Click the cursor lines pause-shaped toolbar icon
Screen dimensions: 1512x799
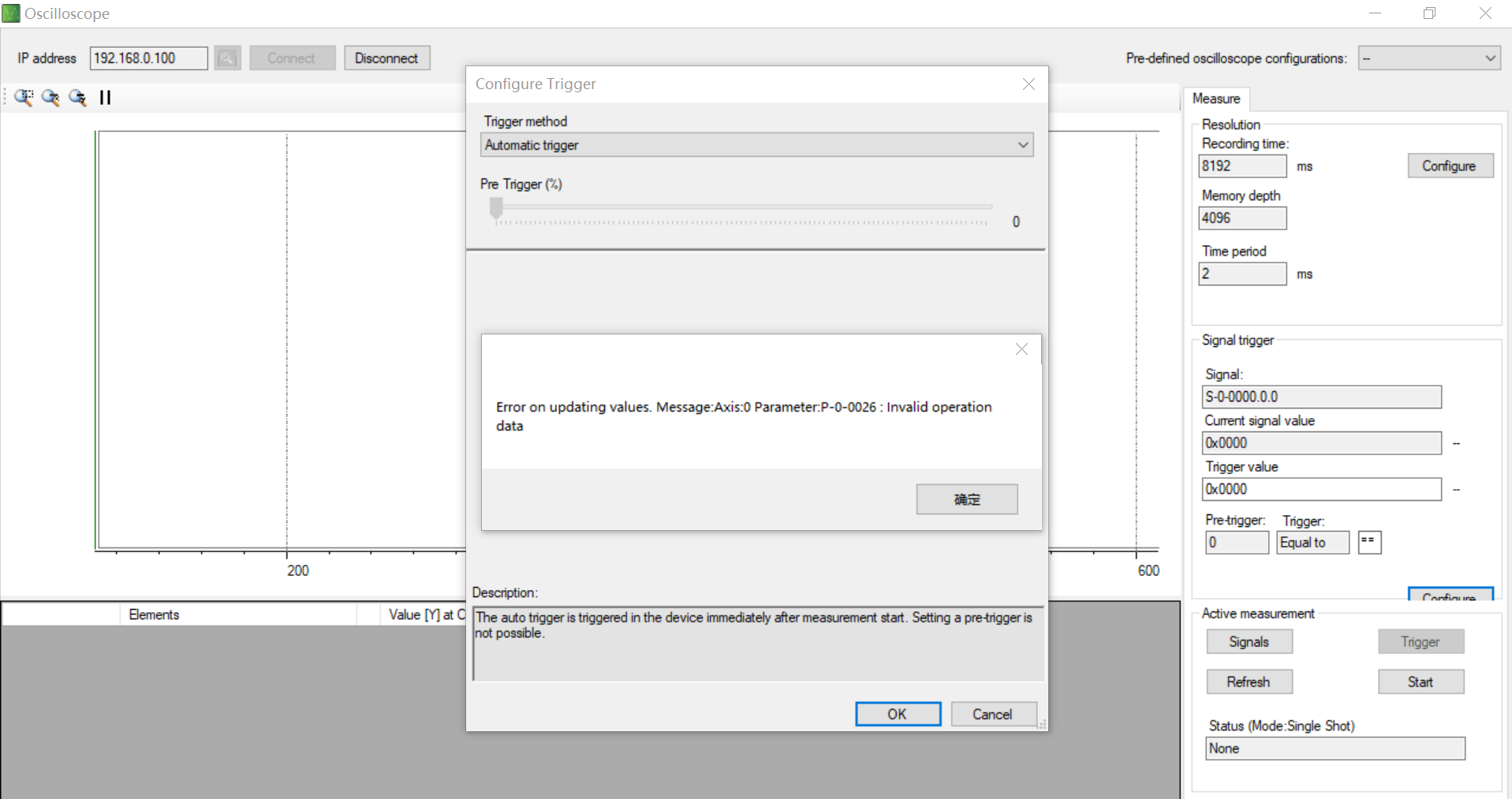click(x=105, y=98)
